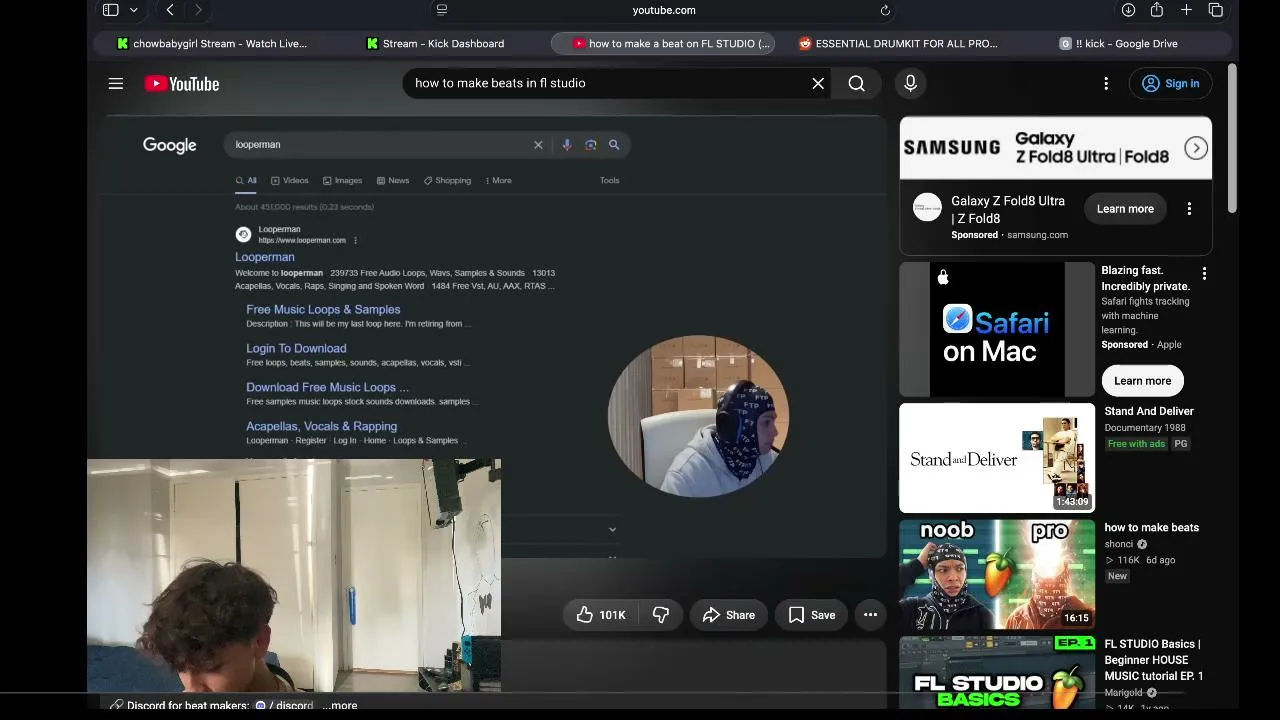This screenshot has height=720, width=1280.
Task: Reload the current page
Action: pyautogui.click(x=885, y=10)
